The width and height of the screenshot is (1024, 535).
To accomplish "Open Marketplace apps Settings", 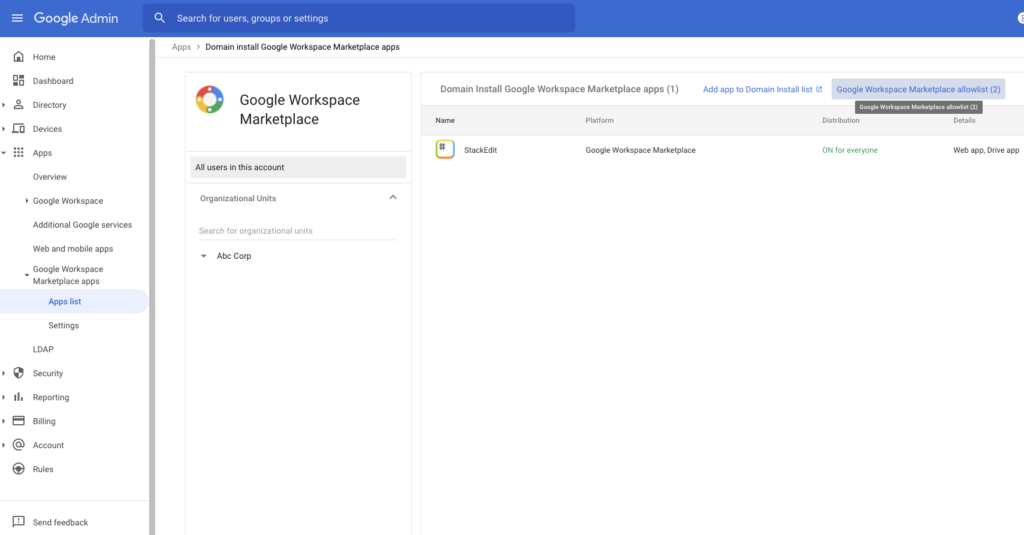I will [x=63, y=325].
